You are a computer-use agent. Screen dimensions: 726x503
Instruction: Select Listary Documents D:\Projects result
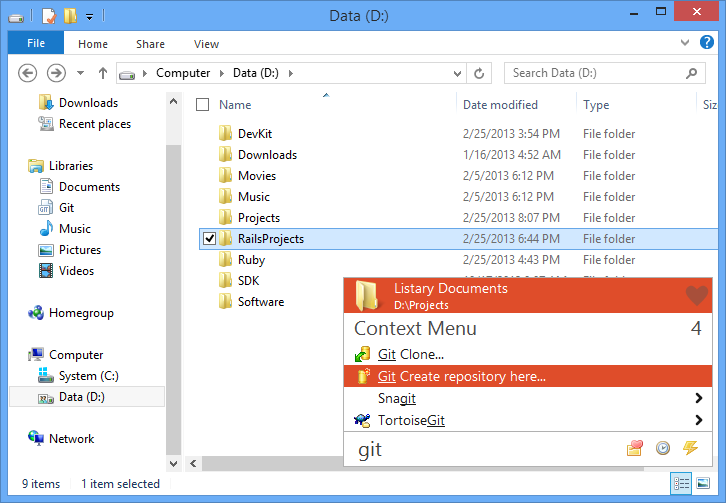(527, 296)
